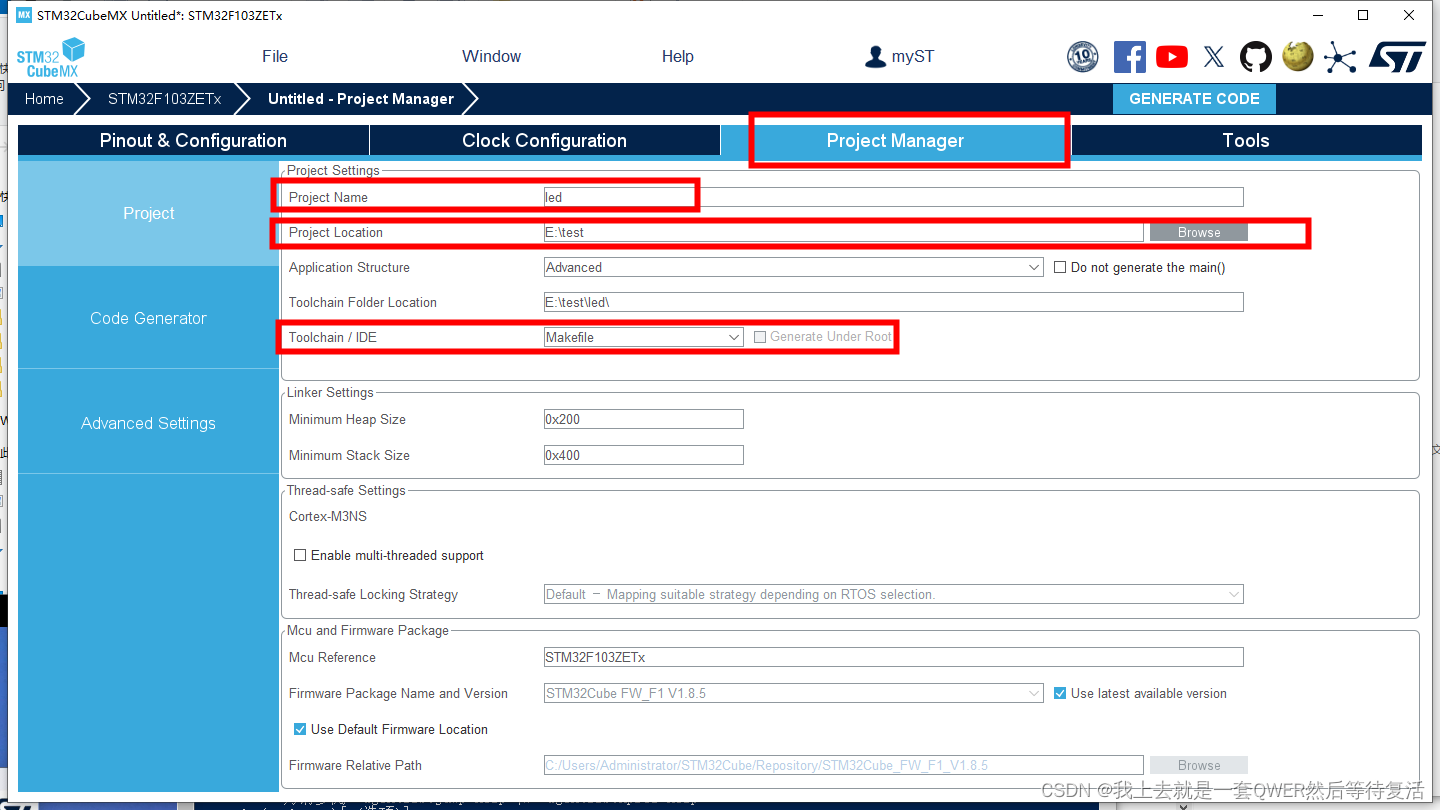Screen dimensions: 1440x810
Task: Toggle Use Default Firmware Location checkbox
Action: (300, 729)
